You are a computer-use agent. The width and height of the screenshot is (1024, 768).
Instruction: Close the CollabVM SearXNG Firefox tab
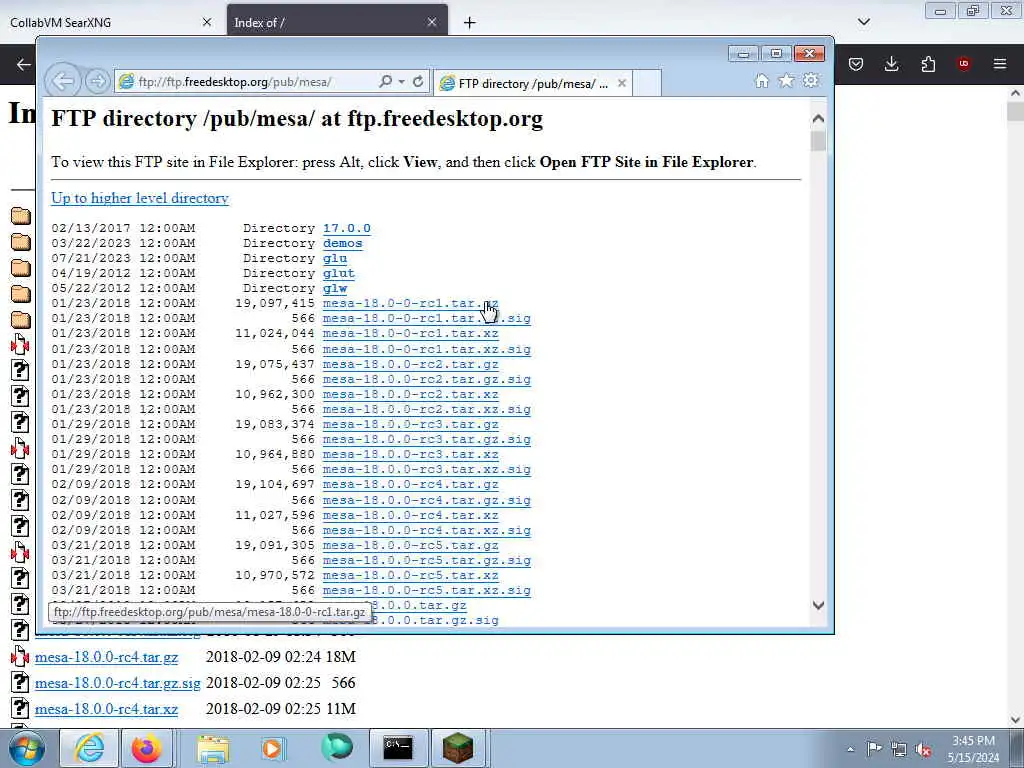[x=207, y=22]
